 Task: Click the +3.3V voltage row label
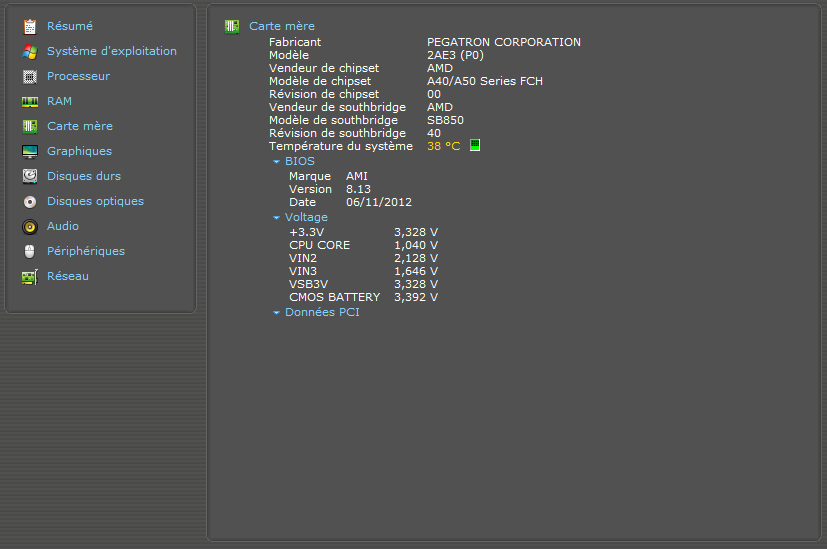pos(306,233)
